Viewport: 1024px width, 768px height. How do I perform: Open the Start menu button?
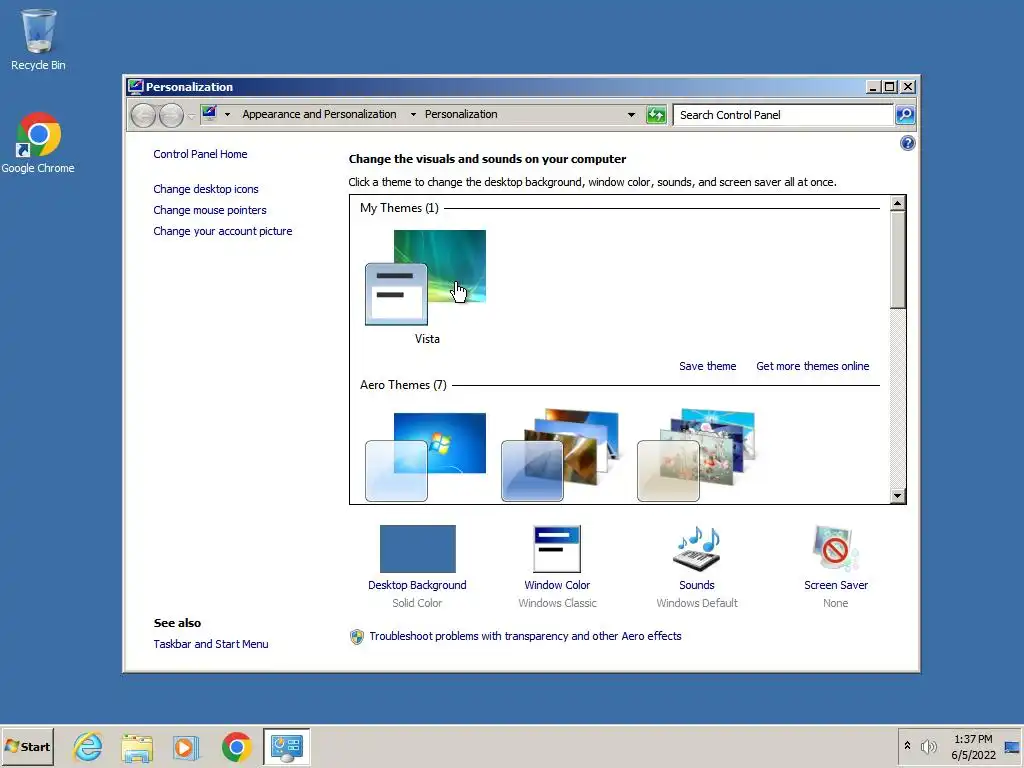(27, 747)
